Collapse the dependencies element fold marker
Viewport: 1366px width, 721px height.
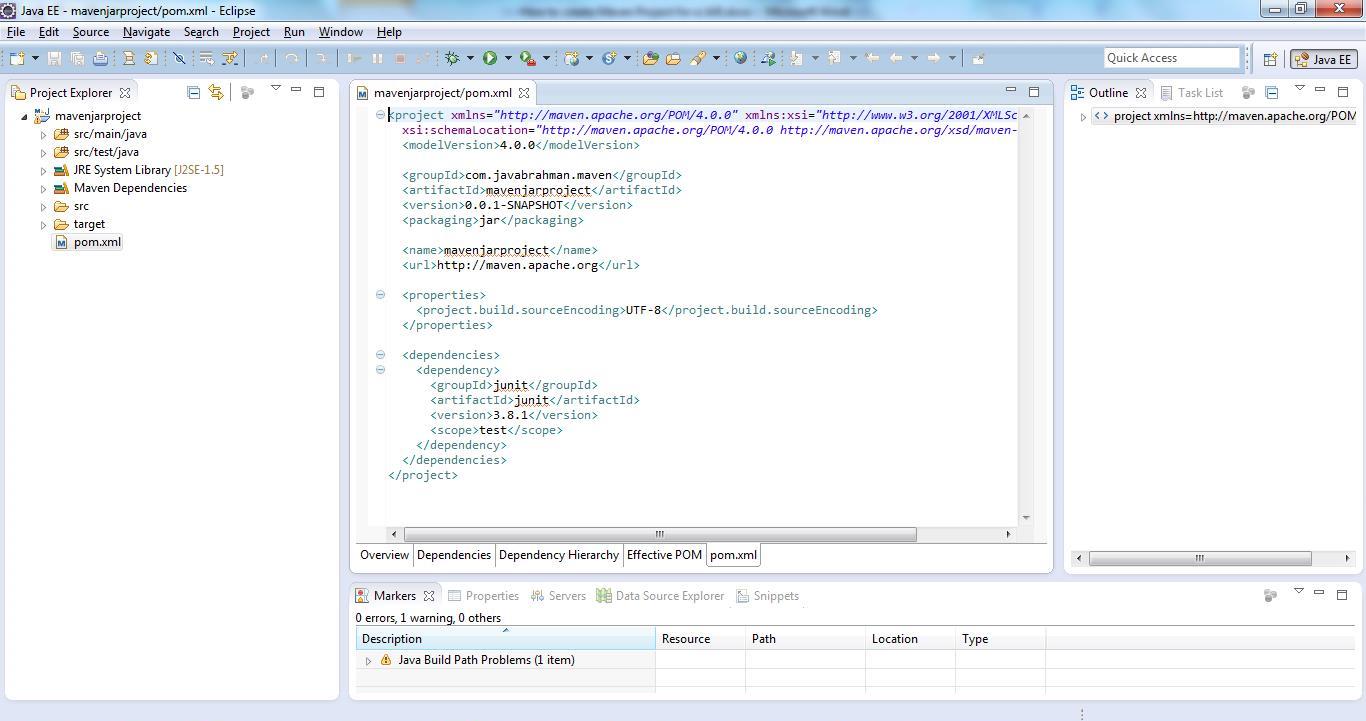380,355
